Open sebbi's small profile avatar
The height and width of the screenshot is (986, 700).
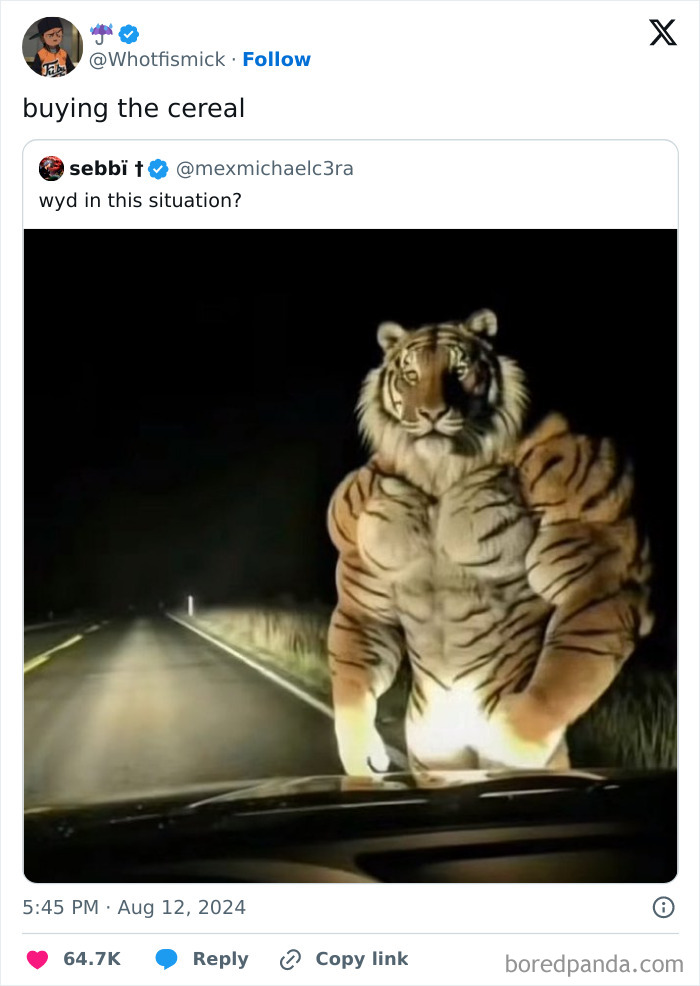click(51, 168)
